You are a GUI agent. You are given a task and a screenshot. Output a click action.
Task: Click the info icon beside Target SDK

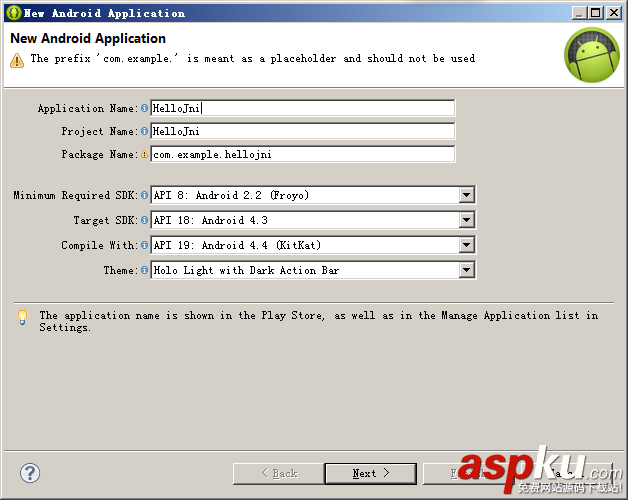click(x=144, y=220)
